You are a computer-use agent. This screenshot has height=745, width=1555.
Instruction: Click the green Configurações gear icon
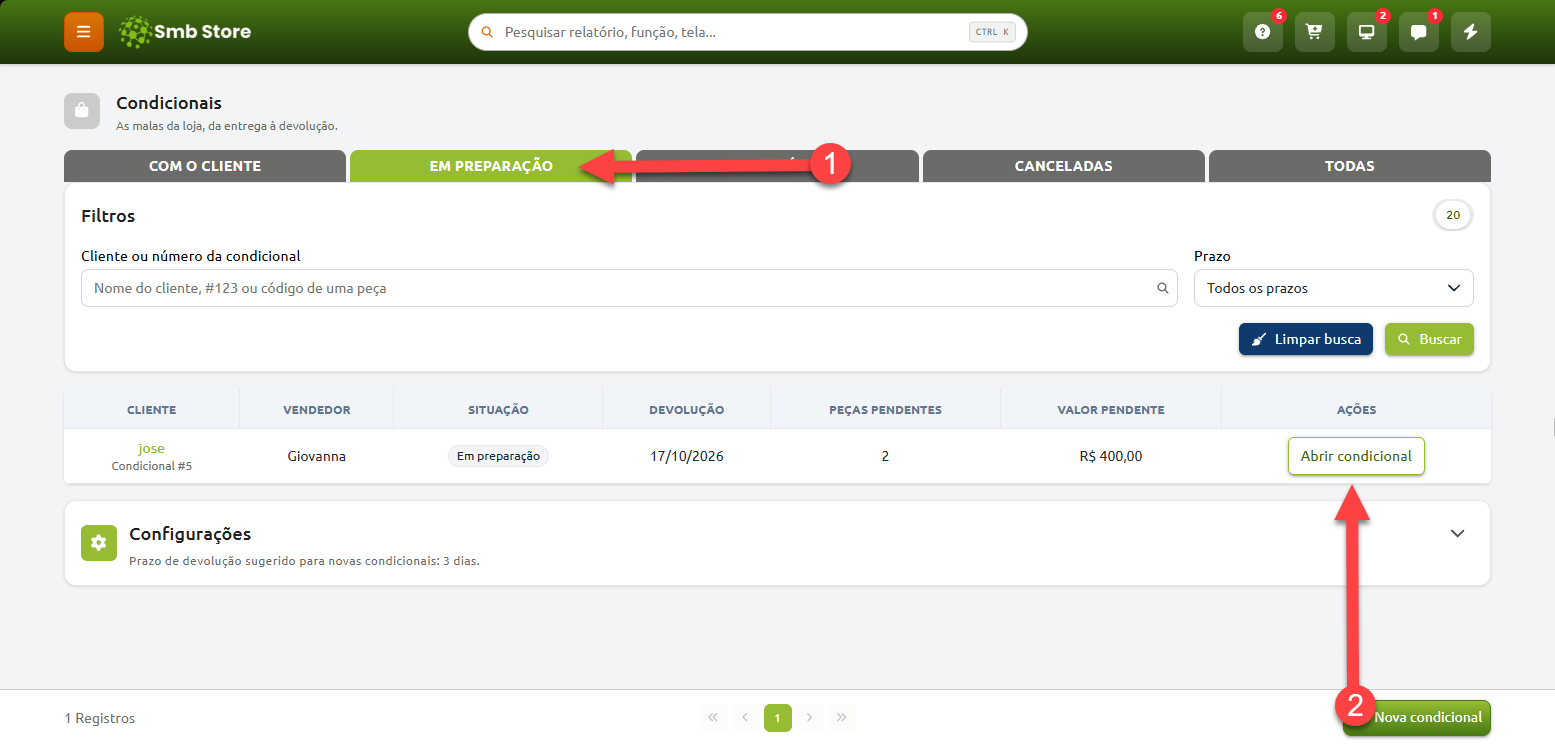(x=98, y=543)
